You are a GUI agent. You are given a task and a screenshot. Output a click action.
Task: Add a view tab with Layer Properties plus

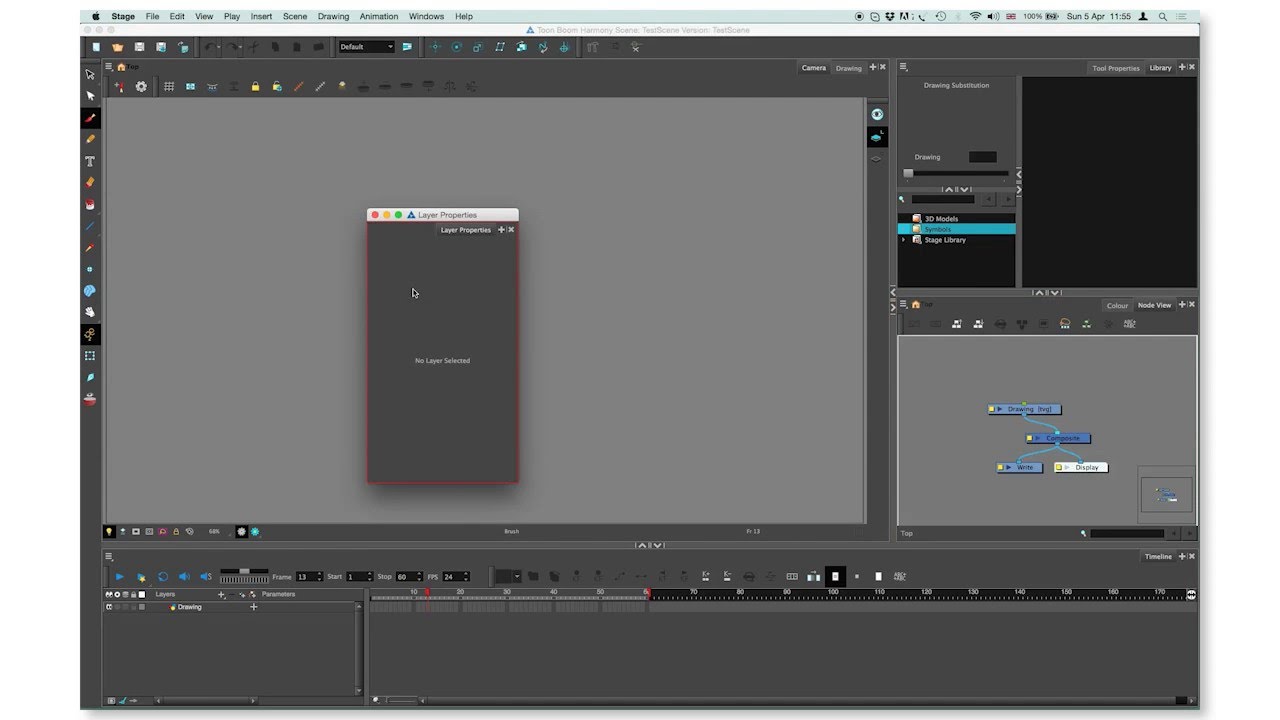[x=502, y=230]
